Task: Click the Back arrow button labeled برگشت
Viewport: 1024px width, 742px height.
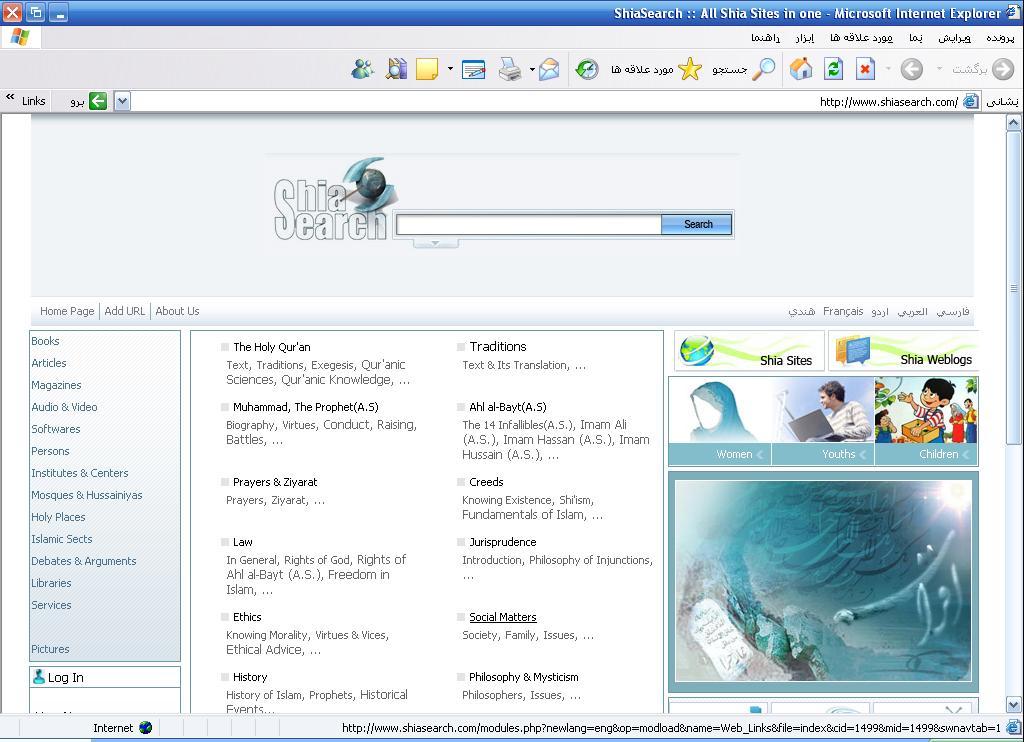Action: coord(984,69)
